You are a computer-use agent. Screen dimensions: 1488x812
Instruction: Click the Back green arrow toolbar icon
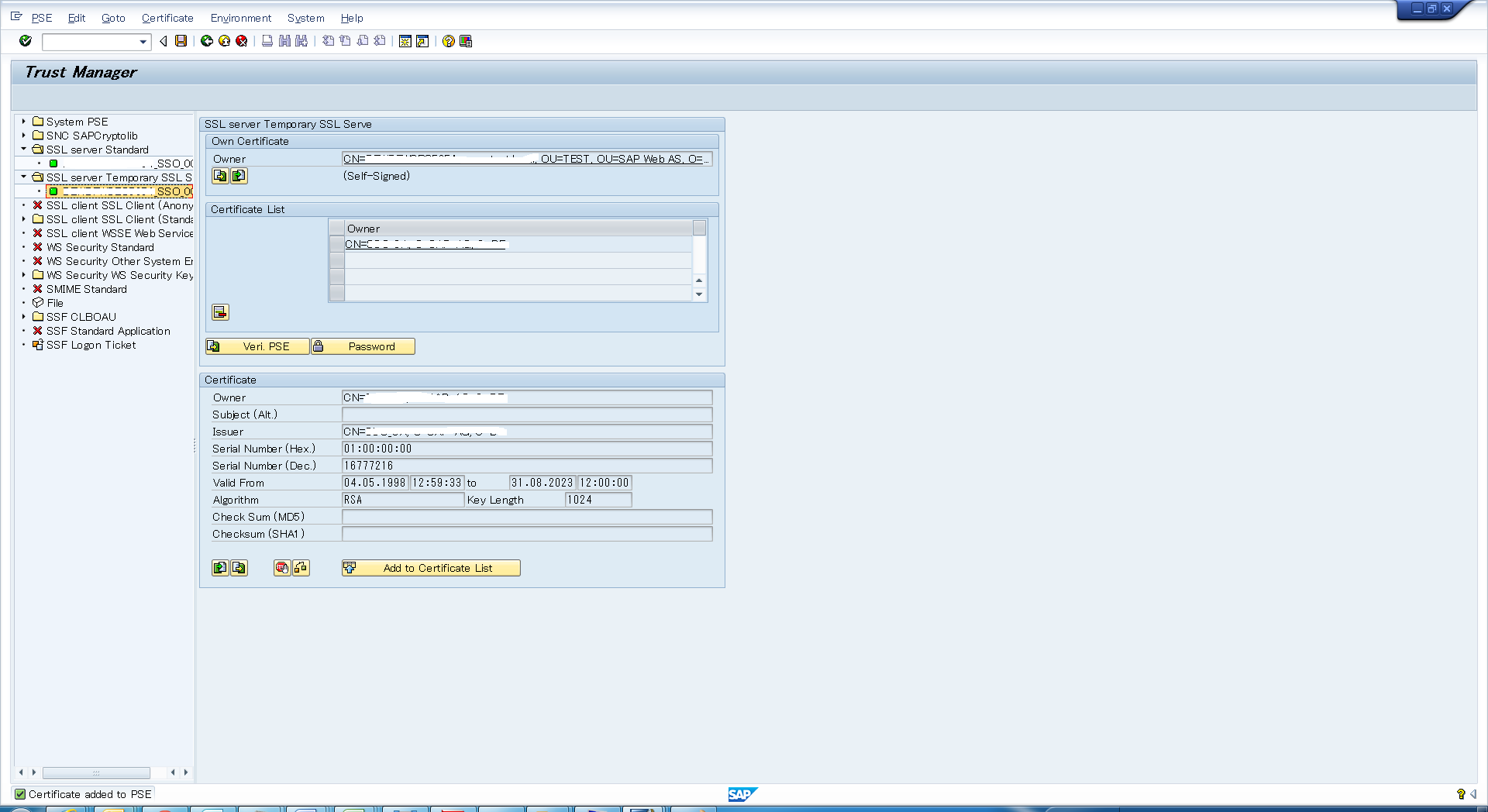(205, 42)
